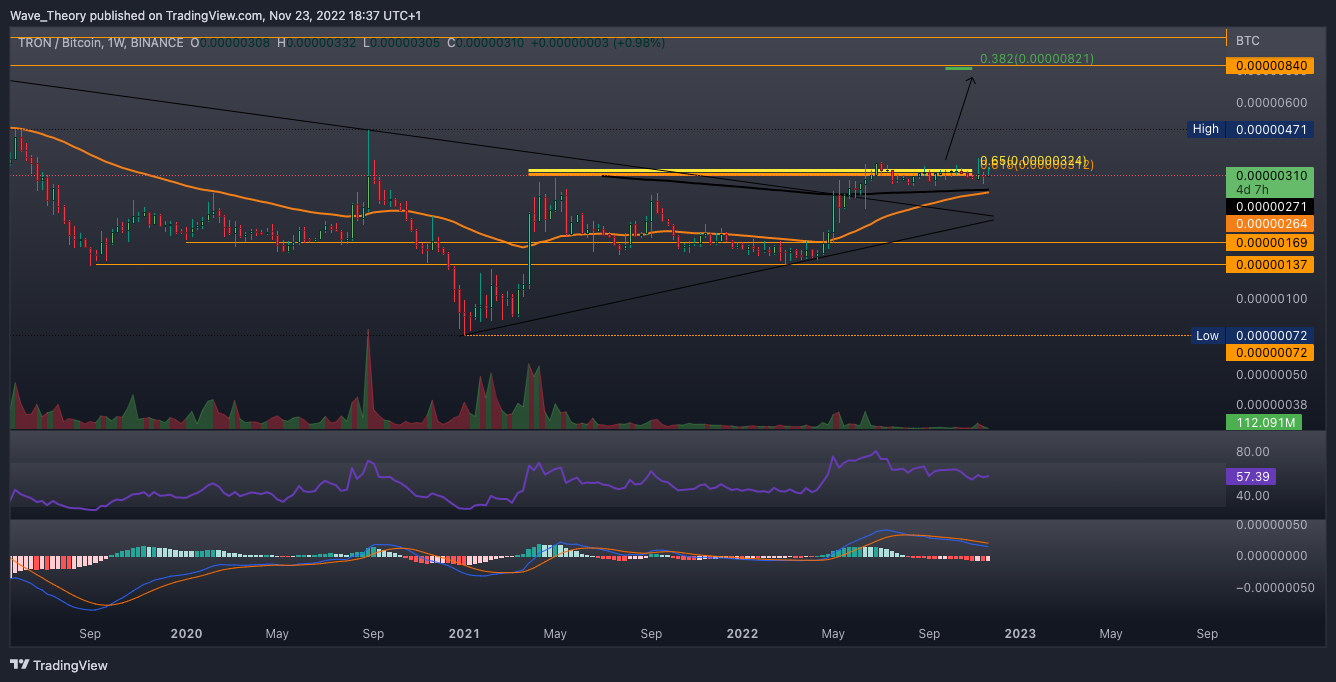Click the purple RSI value label 57.39
The width and height of the screenshot is (1336, 682).
[x=1249, y=477]
